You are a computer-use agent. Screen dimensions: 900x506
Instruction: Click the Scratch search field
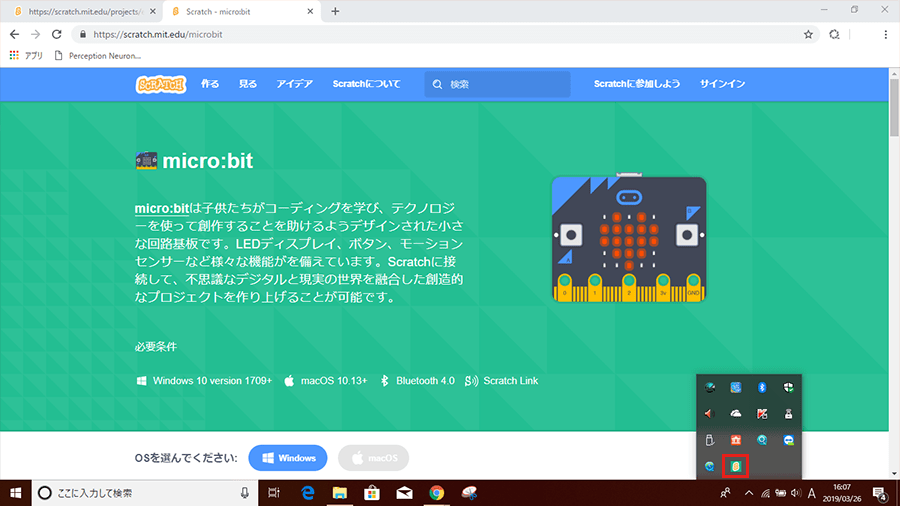498,84
